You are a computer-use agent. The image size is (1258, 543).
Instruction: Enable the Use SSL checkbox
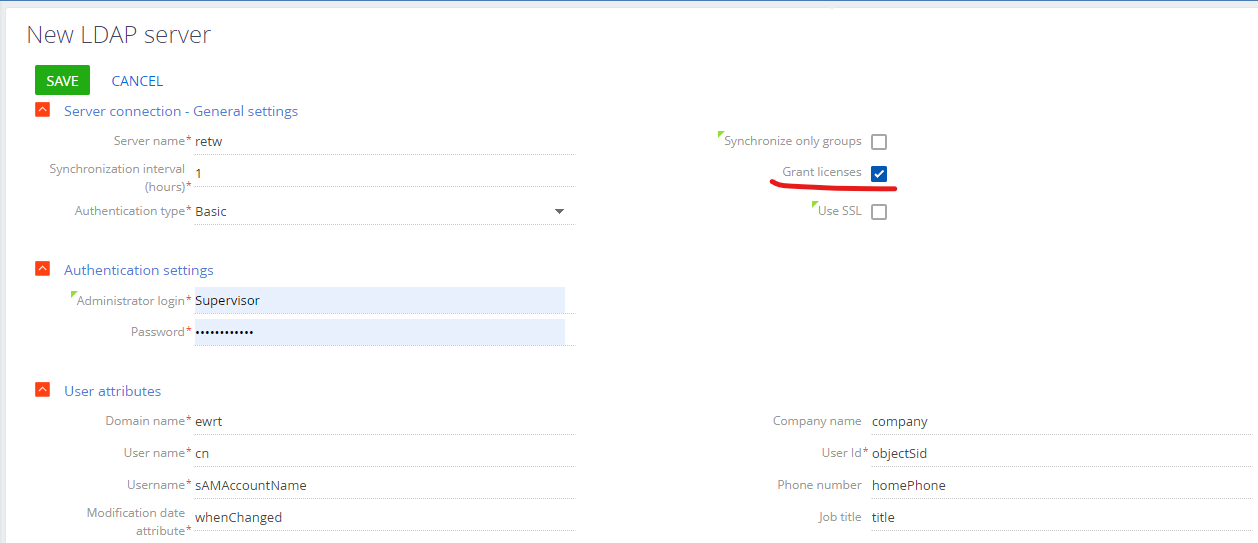(x=879, y=212)
